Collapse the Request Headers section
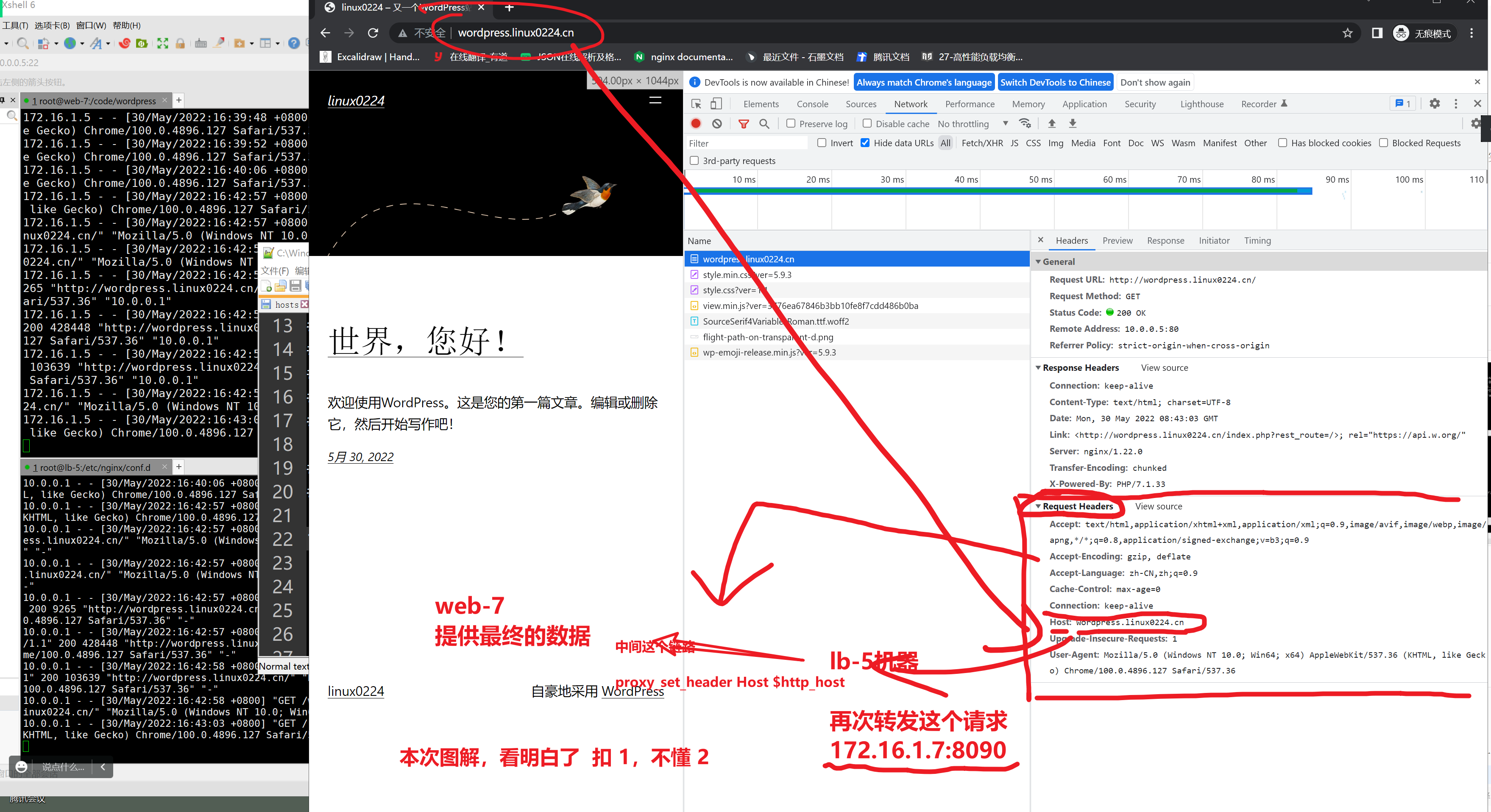Viewport: 1491px width, 812px height. click(x=1038, y=506)
